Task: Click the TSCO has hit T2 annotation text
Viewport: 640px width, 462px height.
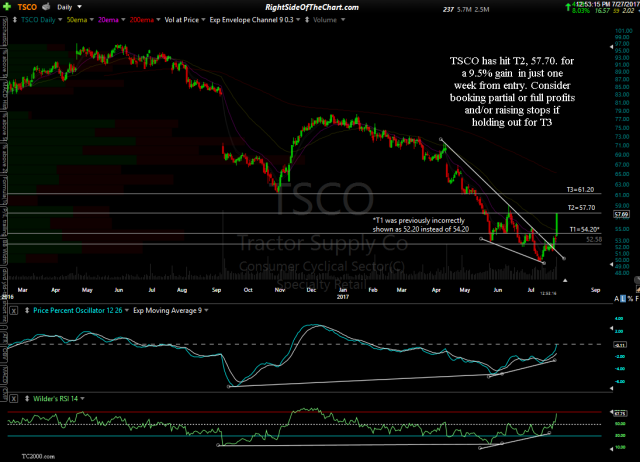Action: pyautogui.click(x=512, y=91)
